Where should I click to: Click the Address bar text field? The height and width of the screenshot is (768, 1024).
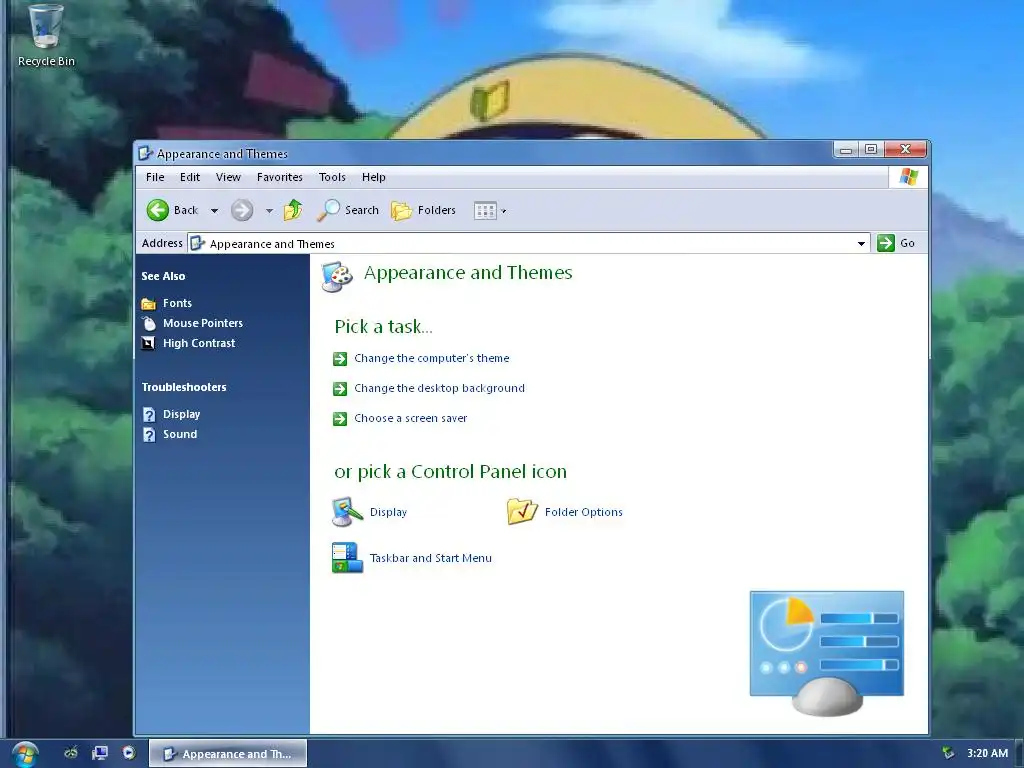[528, 244]
